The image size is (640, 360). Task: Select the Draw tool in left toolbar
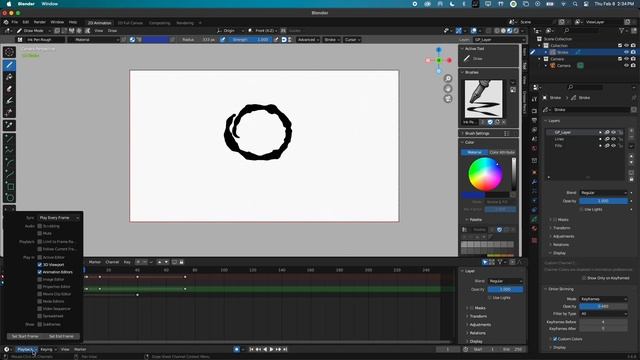click(9, 65)
